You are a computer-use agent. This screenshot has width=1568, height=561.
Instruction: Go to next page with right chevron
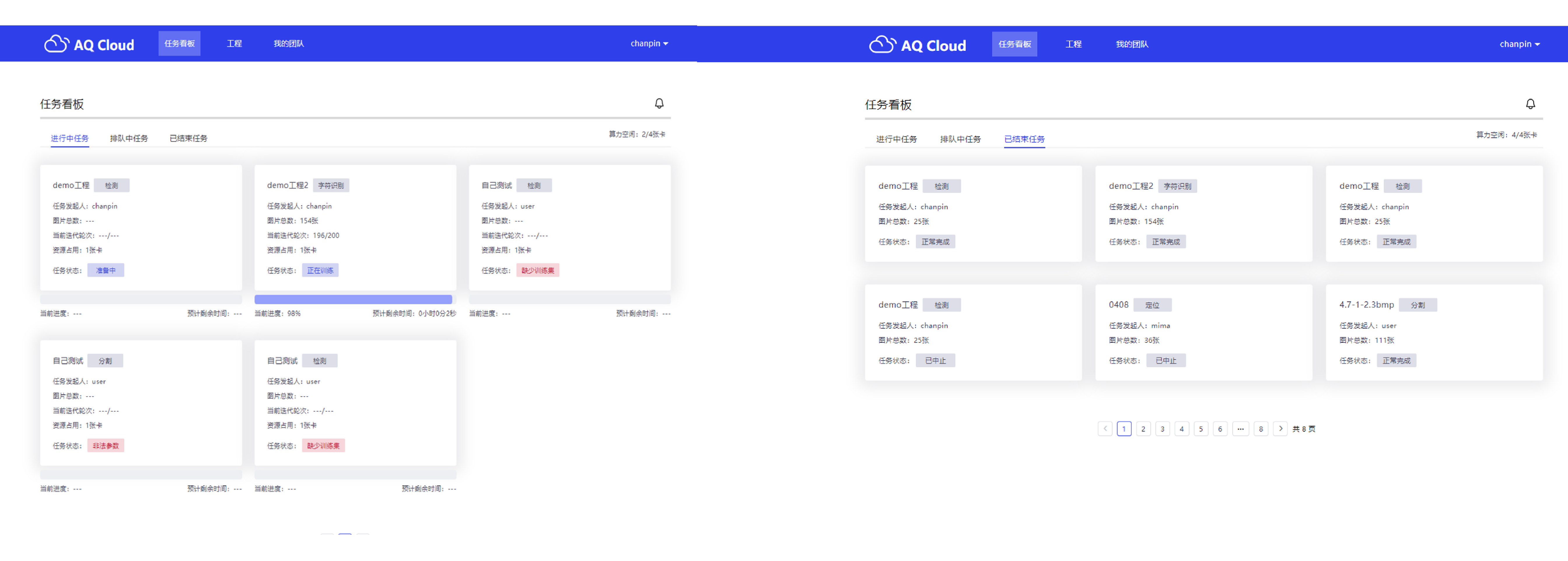point(1280,429)
